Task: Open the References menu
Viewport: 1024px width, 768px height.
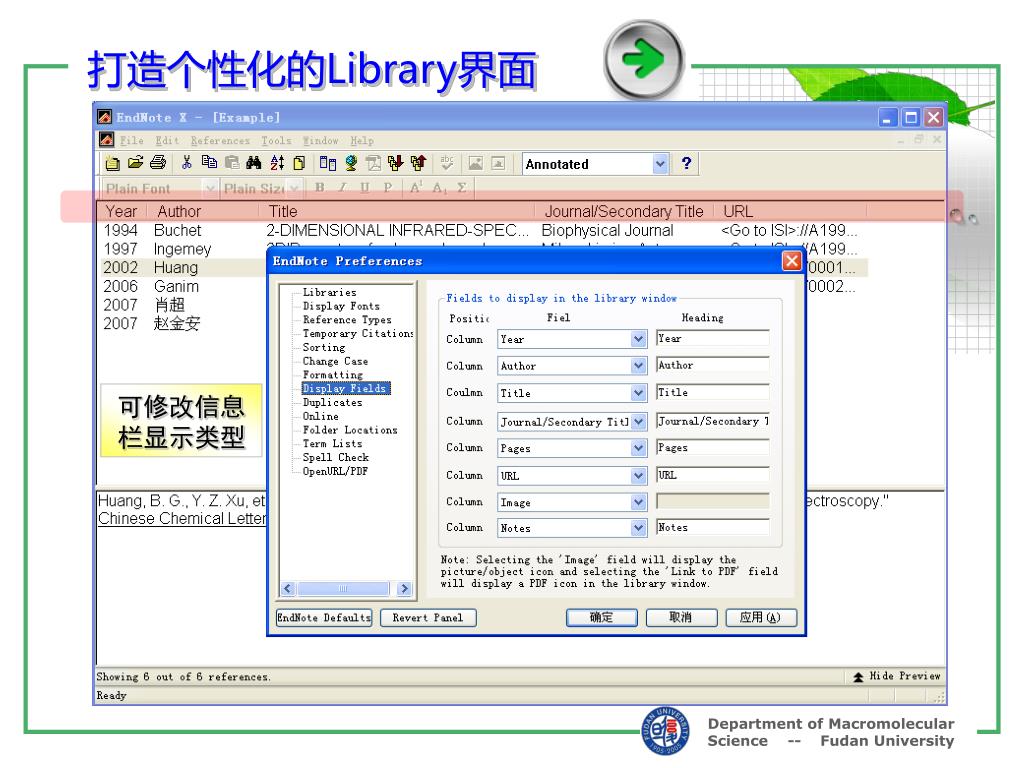Action: (220, 140)
